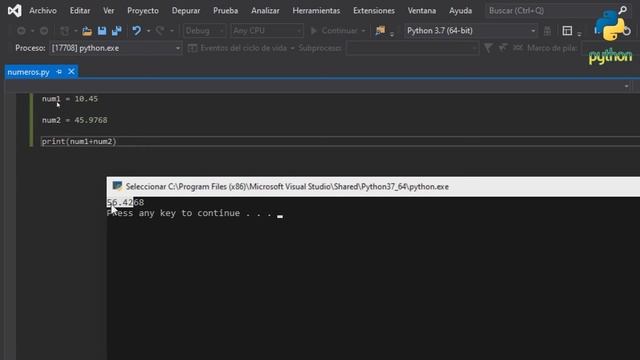Save the file with the save icon
This screenshot has width=640, height=360.
point(102,31)
